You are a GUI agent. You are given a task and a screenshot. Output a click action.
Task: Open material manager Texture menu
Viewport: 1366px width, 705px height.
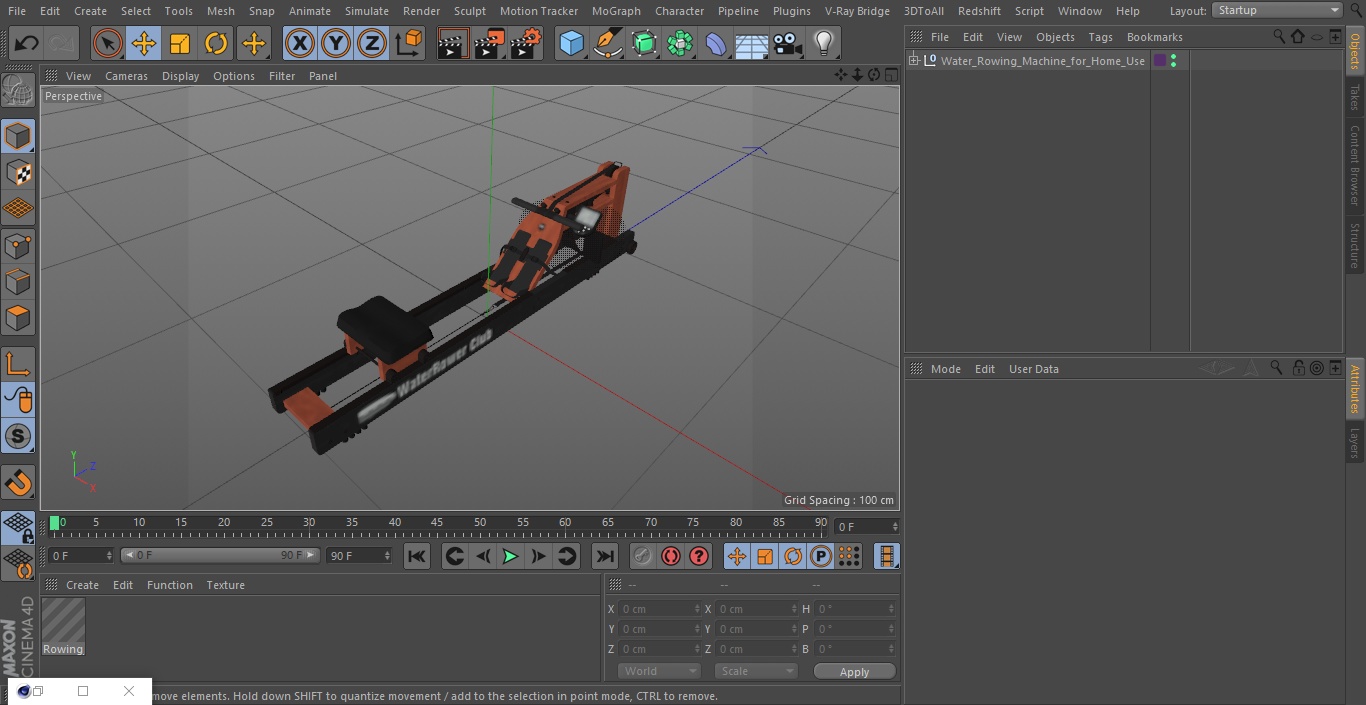click(225, 585)
